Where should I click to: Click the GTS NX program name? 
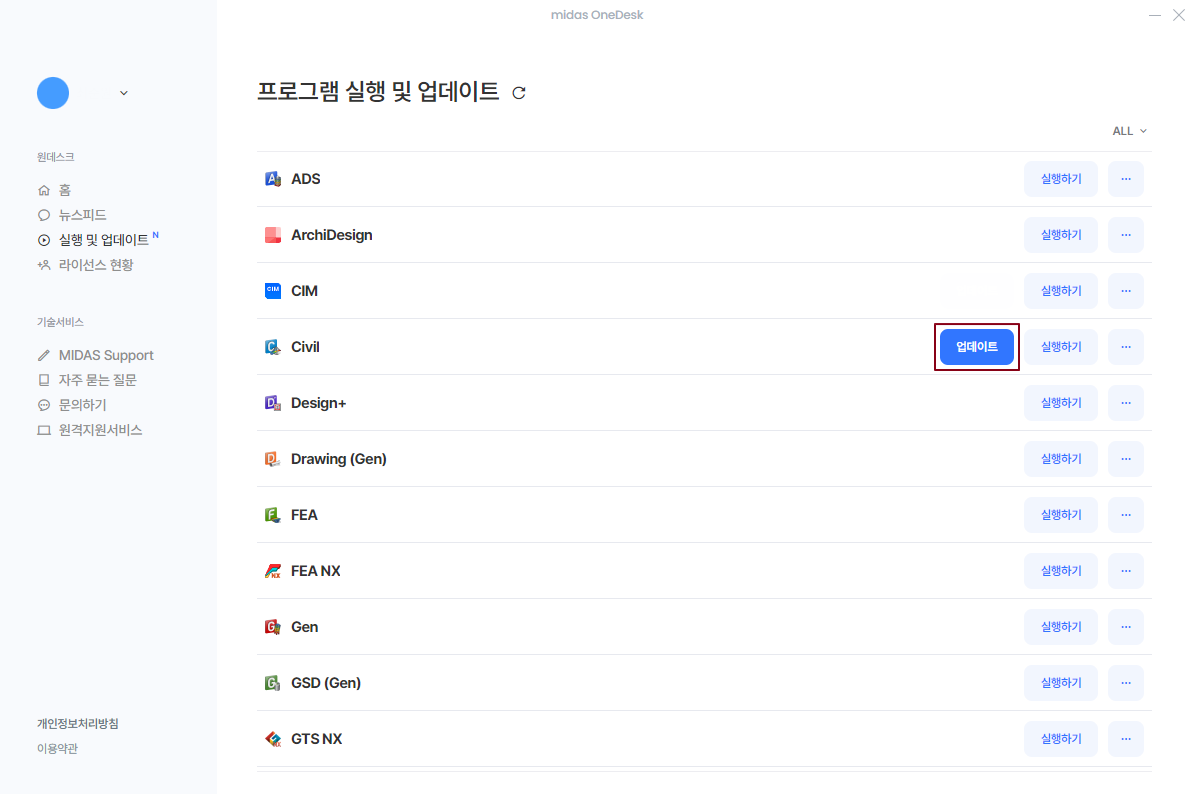click(317, 738)
